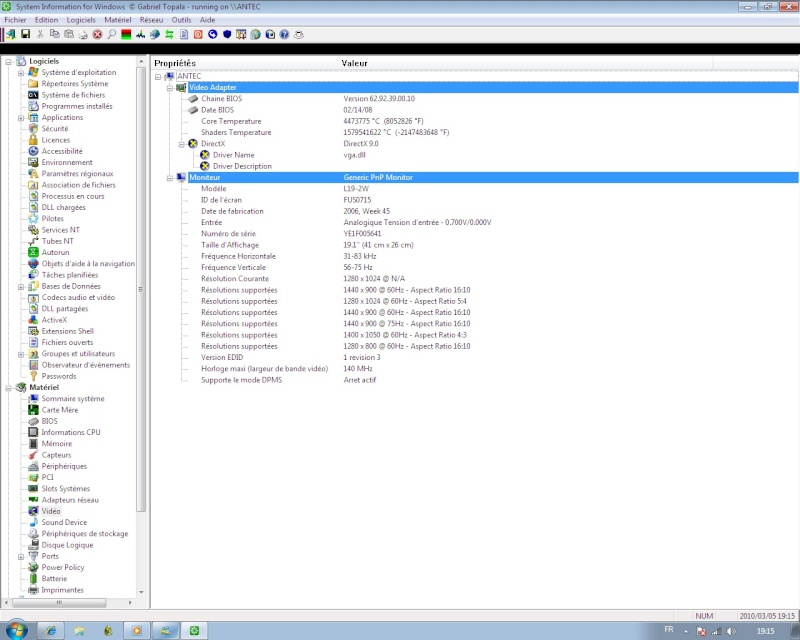The width and height of the screenshot is (800, 640).
Task: Collapse the Video Adapter section
Action: click(x=170, y=88)
